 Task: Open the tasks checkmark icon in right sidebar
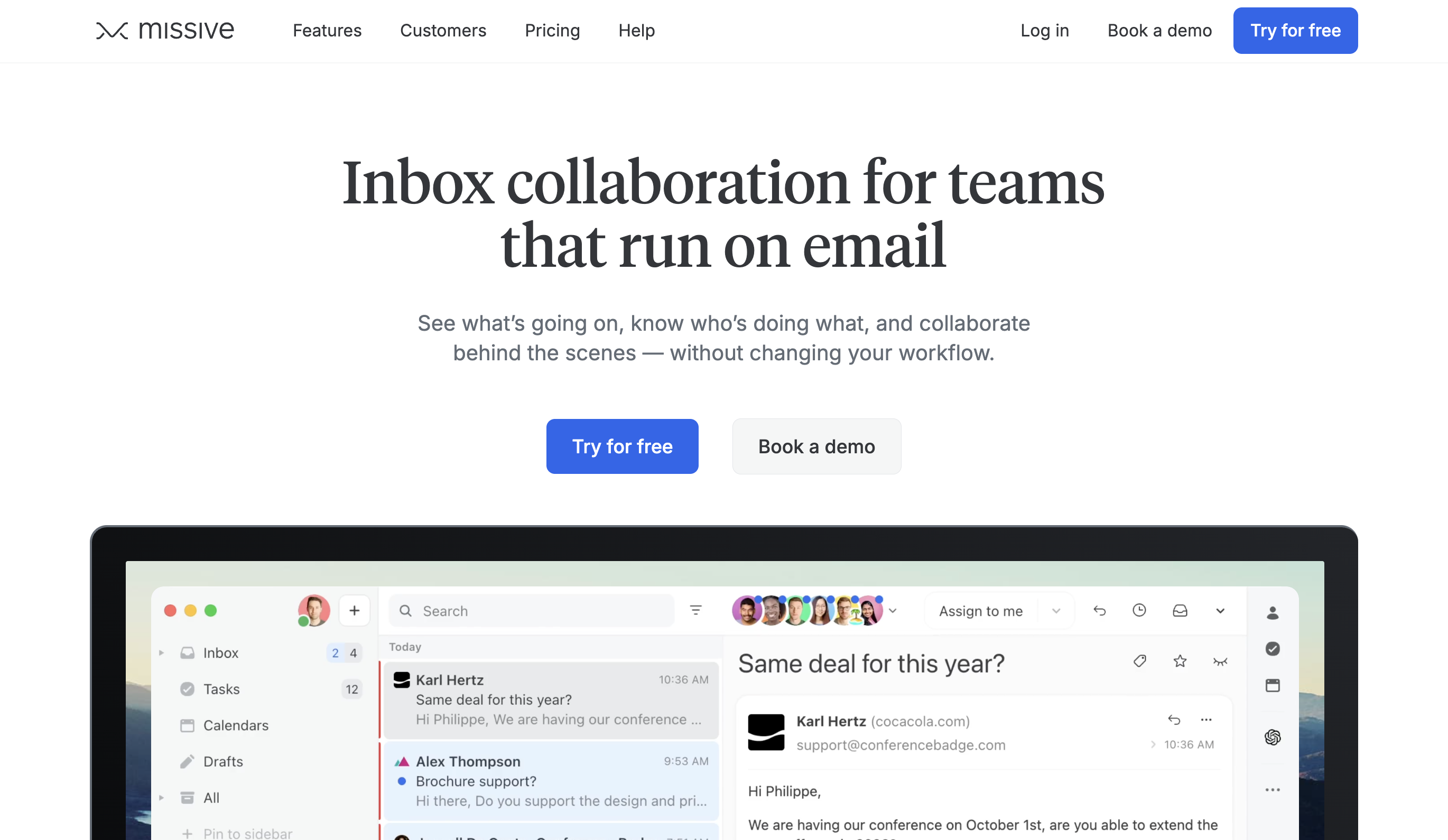(x=1272, y=649)
